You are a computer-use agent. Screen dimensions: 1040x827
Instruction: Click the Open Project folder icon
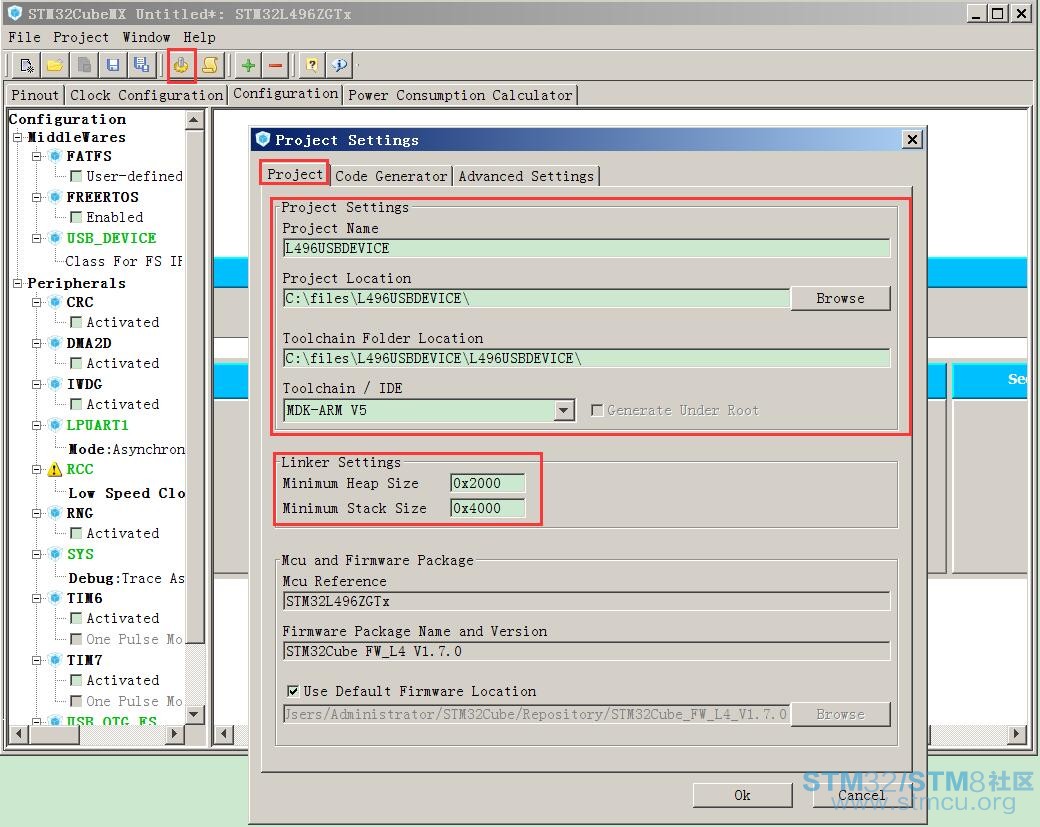click(x=55, y=65)
